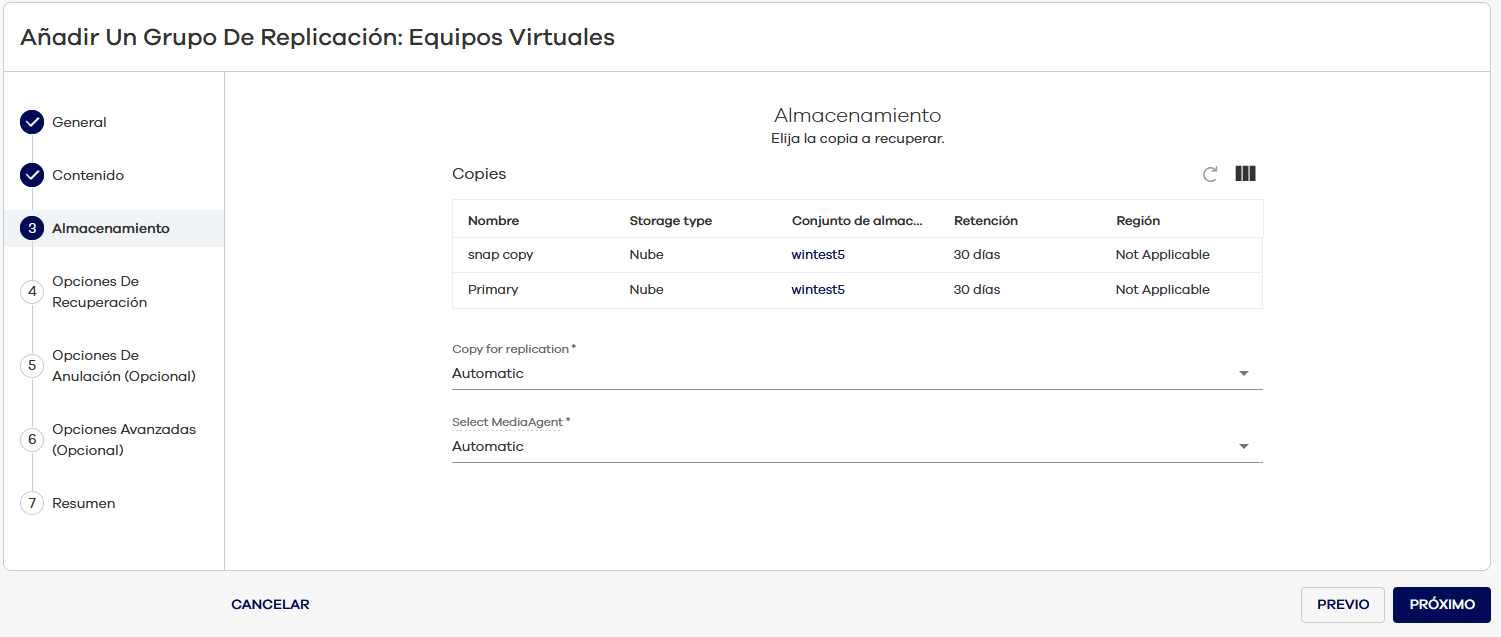Expand the Select MediaAgent dropdown
The width and height of the screenshot is (1501, 637).
pyautogui.click(x=1243, y=447)
